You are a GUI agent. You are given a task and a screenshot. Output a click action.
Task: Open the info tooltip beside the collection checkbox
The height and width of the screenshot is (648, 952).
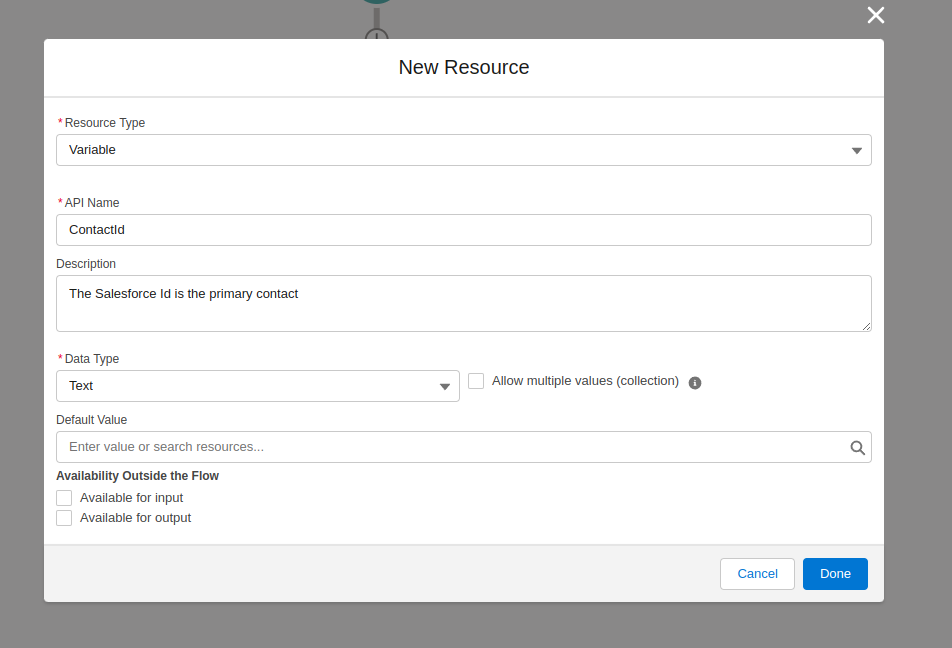695,382
